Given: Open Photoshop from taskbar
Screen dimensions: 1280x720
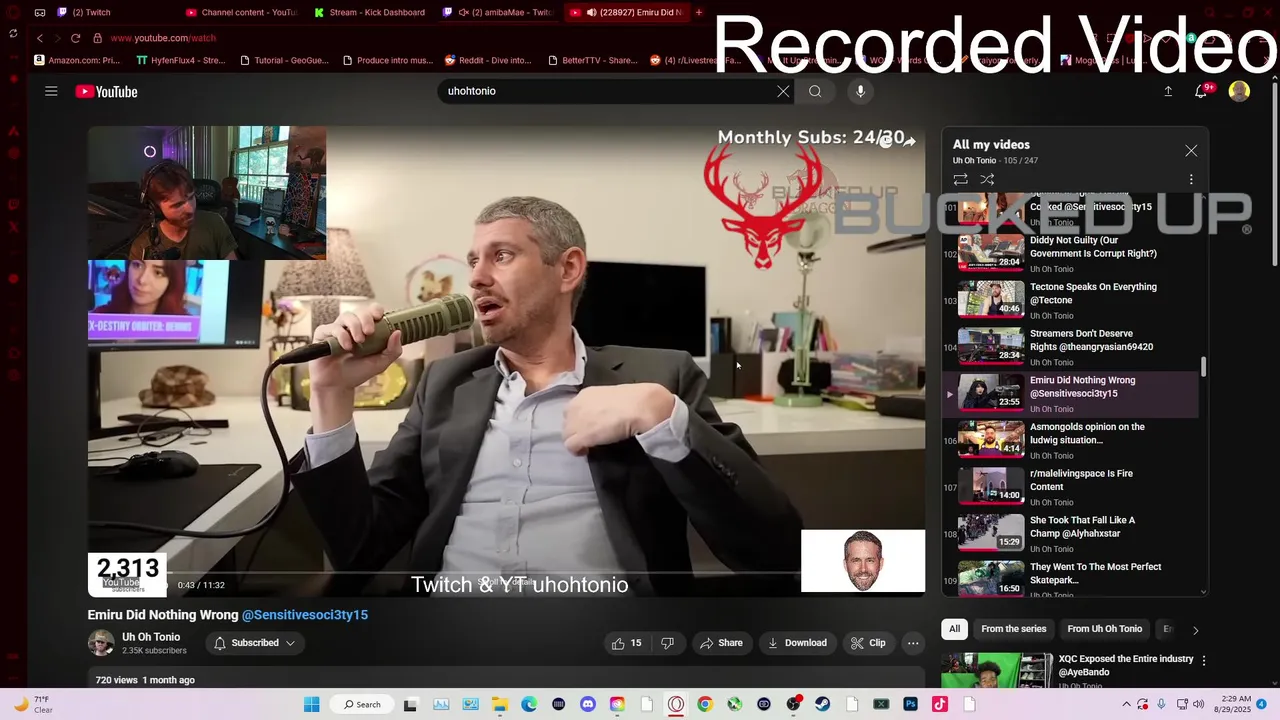Looking at the screenshot, I should [910, 704].
